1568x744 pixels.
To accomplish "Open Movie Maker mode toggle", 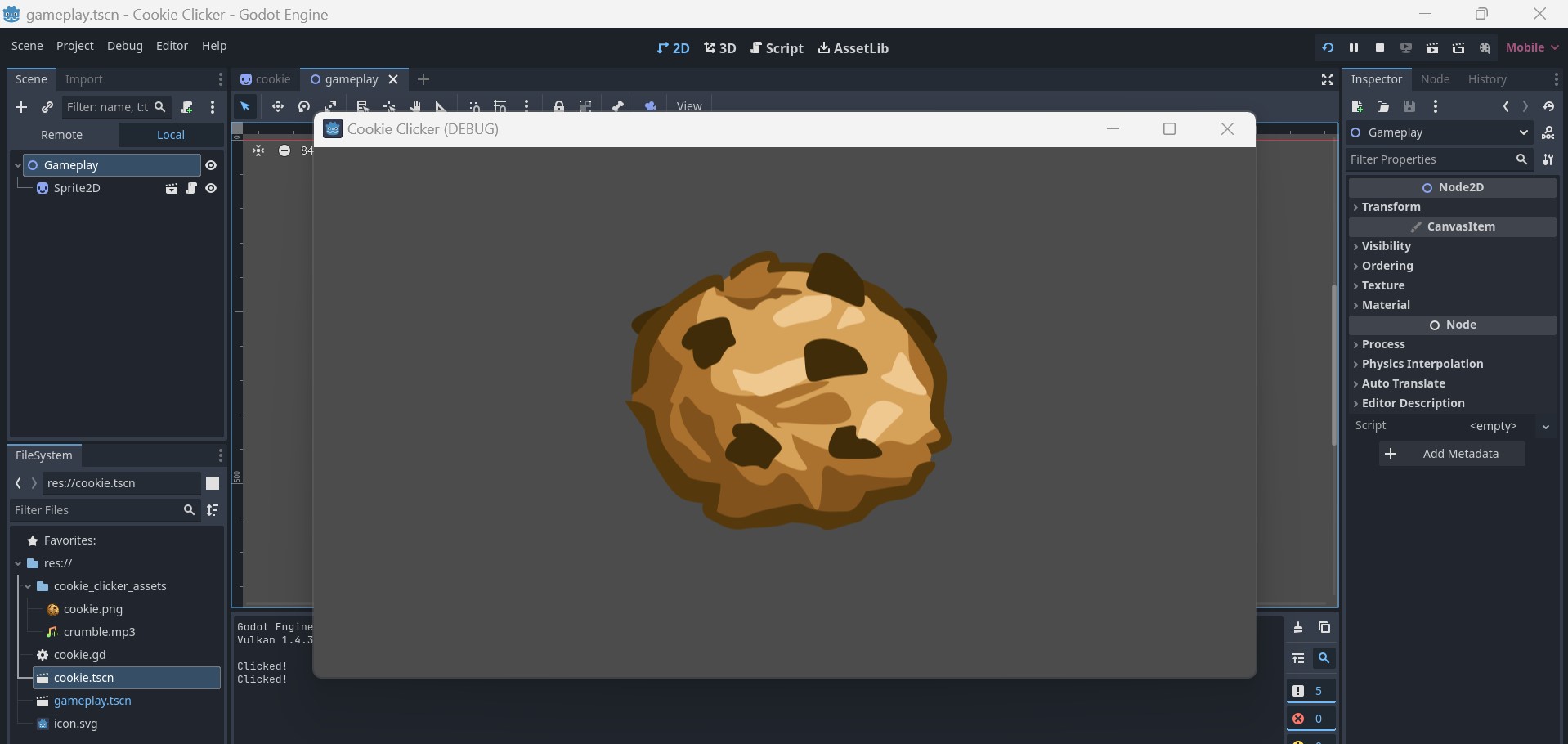I will pyautogui.click(x=1485, y=48).
